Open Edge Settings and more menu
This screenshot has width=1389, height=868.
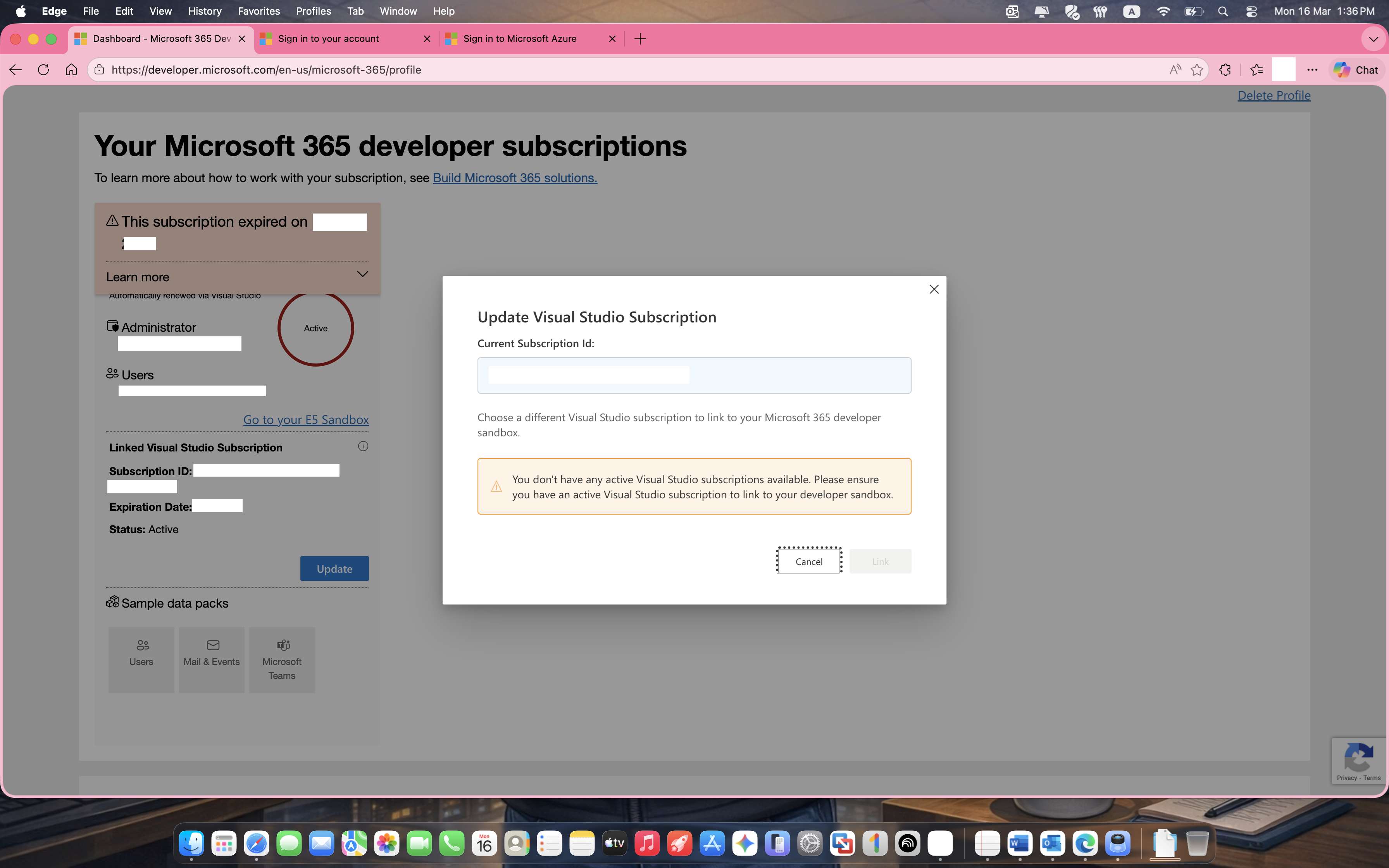click(1312, 70)
